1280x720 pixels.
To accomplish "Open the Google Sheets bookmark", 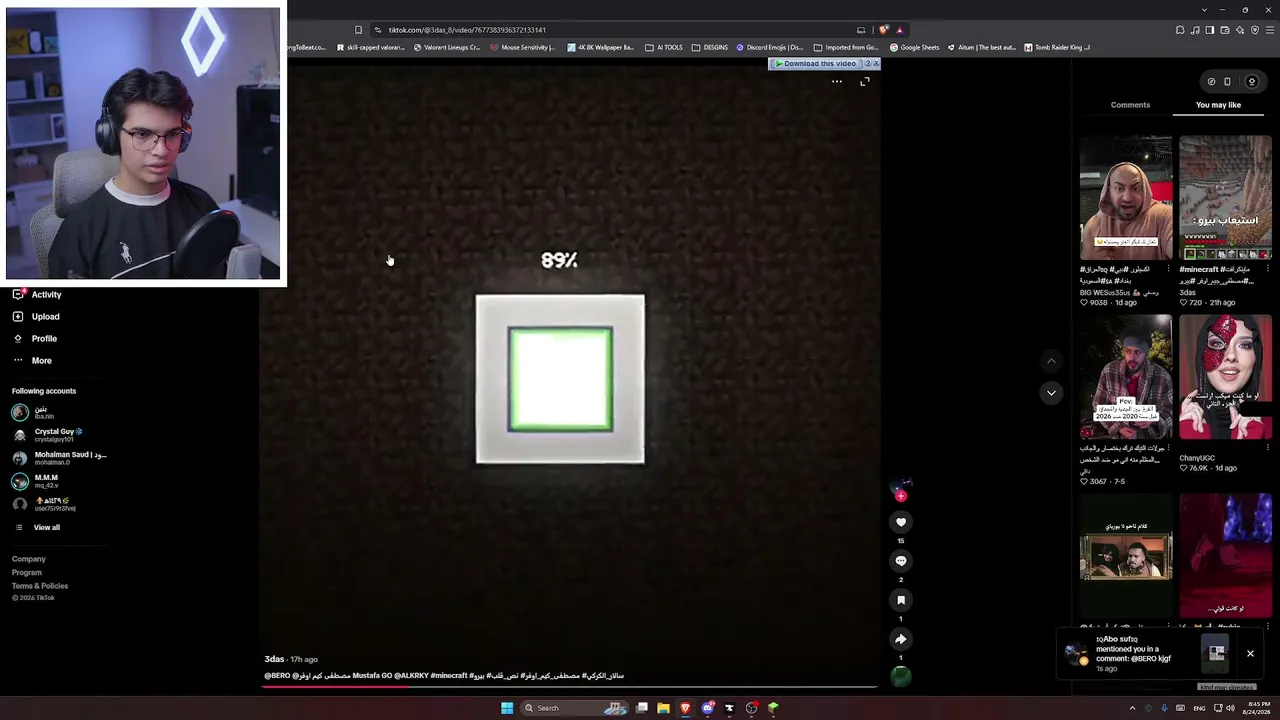I will (915, 47).
